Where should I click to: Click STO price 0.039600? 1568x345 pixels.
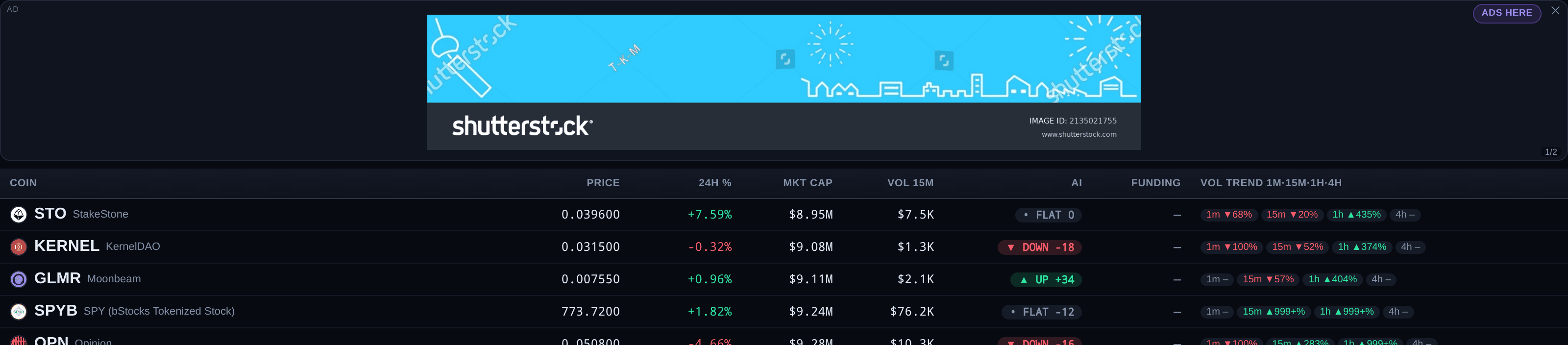pyautogui.click(x=590, y=214)
